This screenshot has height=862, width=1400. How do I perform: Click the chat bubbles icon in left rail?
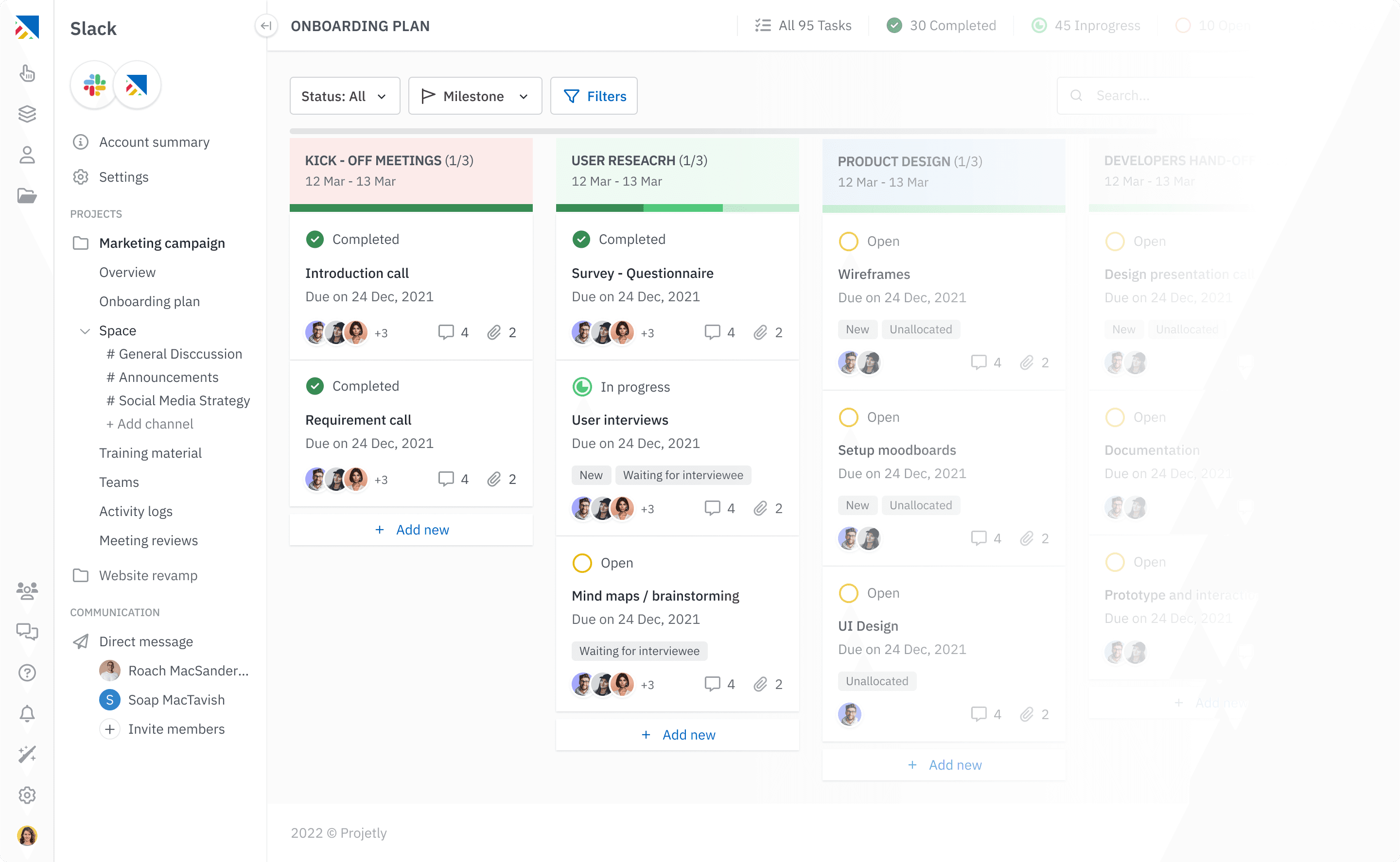pos(27,632)
